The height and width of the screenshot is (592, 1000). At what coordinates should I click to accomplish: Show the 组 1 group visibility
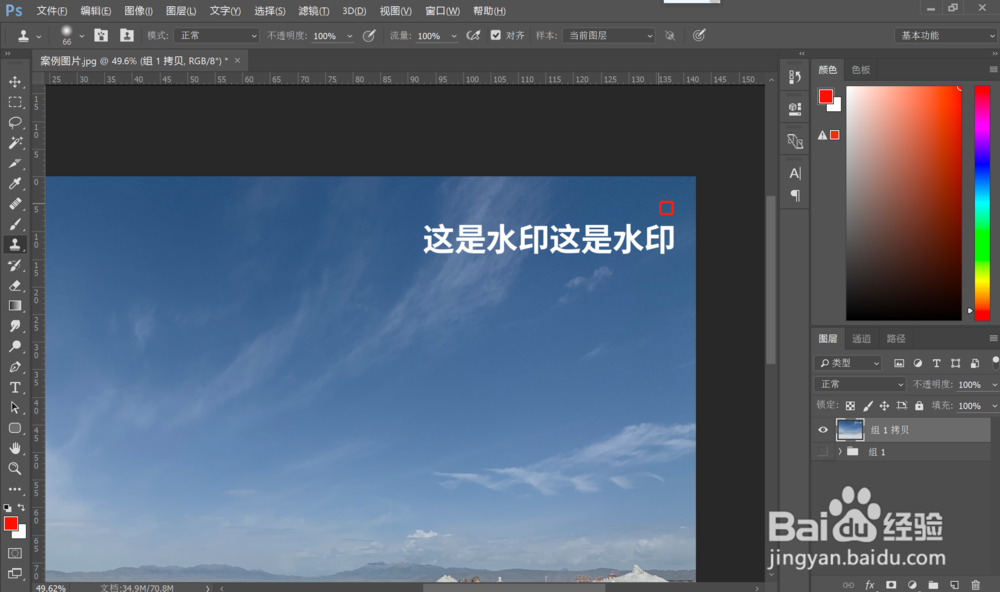coord(823,451)
